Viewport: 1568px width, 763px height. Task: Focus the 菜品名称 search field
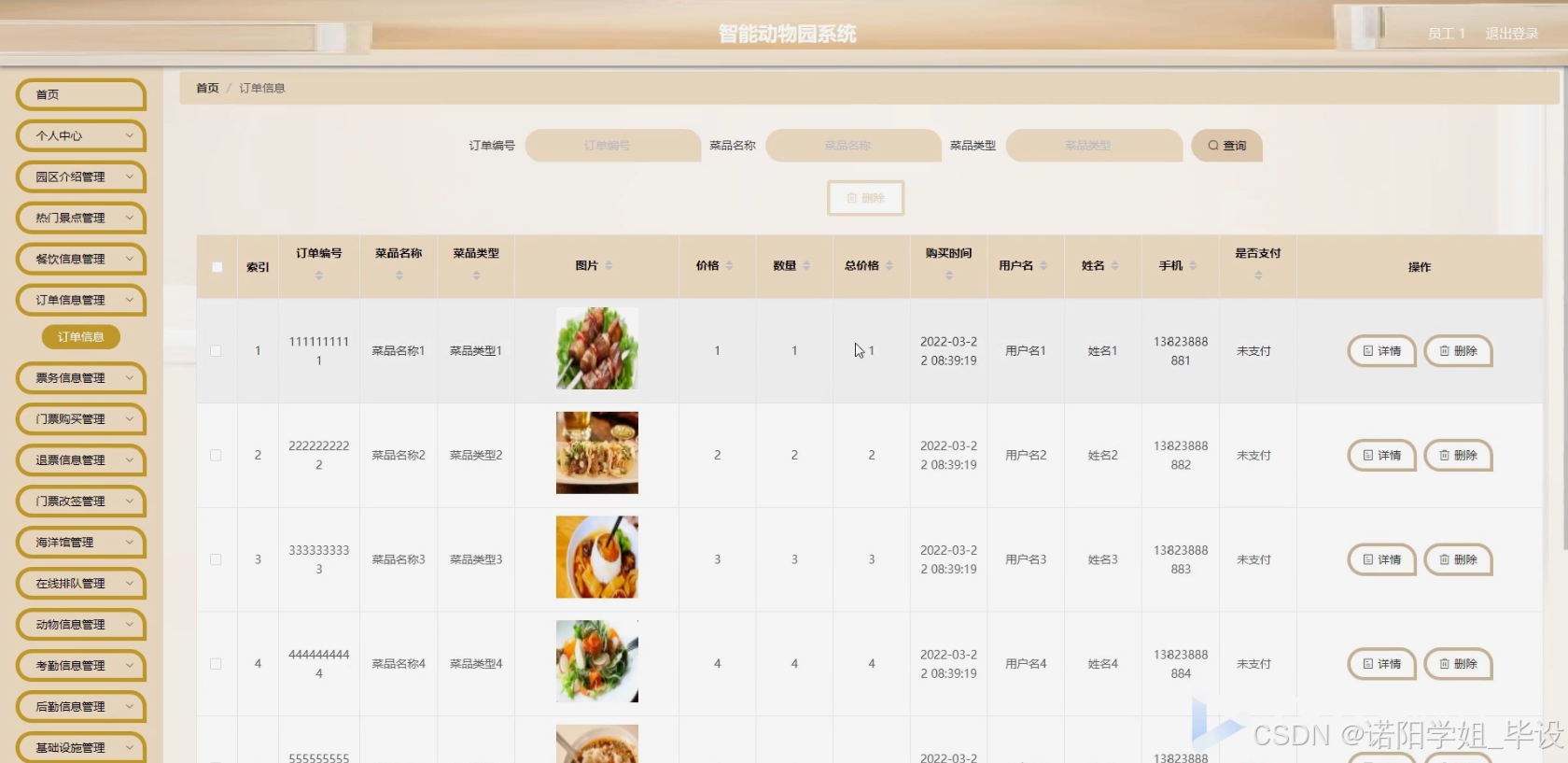tap(853, 146)
